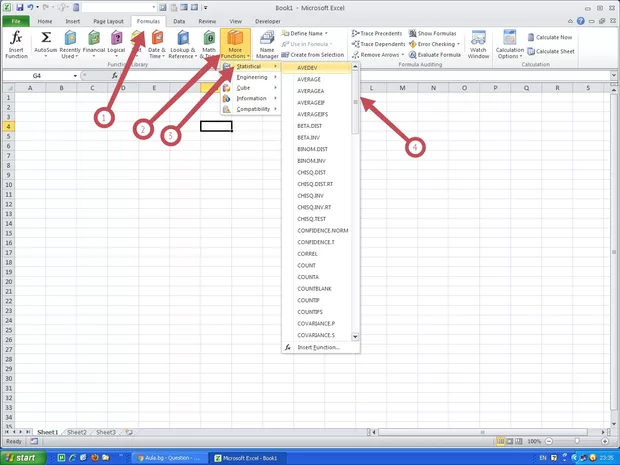Click the function list scroll down arrow

355,336
